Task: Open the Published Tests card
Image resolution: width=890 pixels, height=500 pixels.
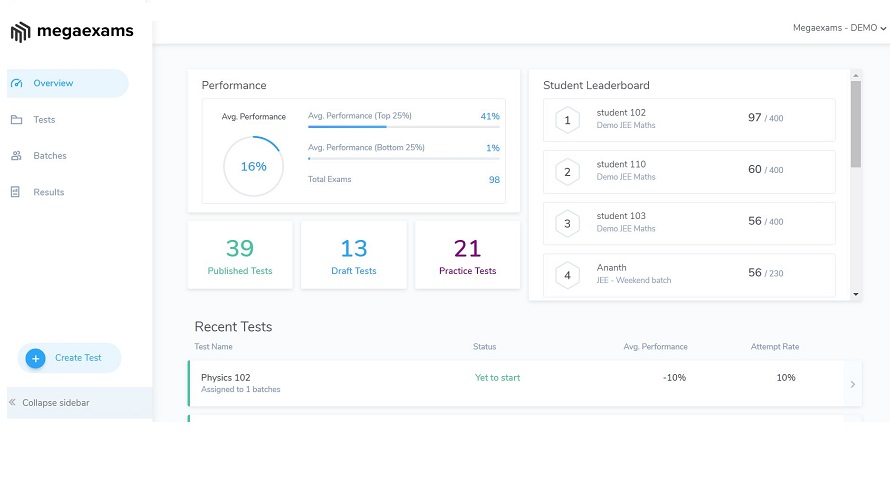Action: (x=240, y=256)
